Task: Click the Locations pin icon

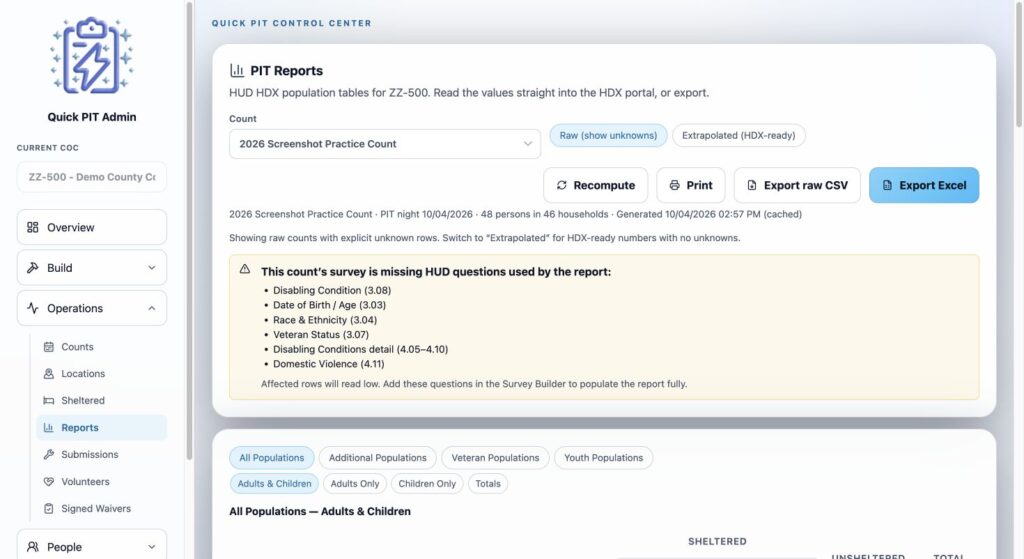Action: (x=48, y=374)
